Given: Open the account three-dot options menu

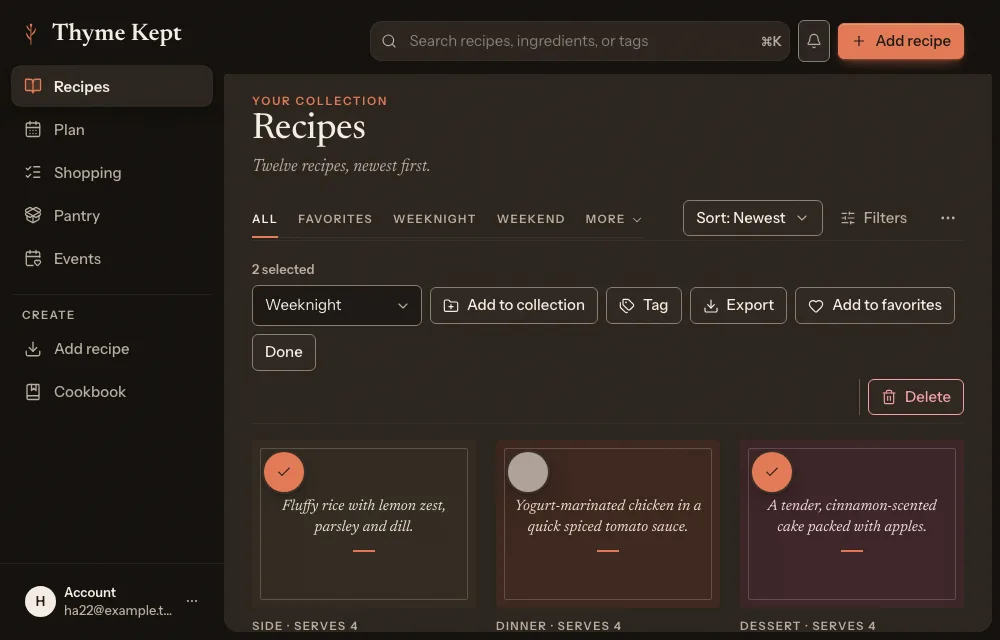Looking at the screenshot, I should (192, 600).
